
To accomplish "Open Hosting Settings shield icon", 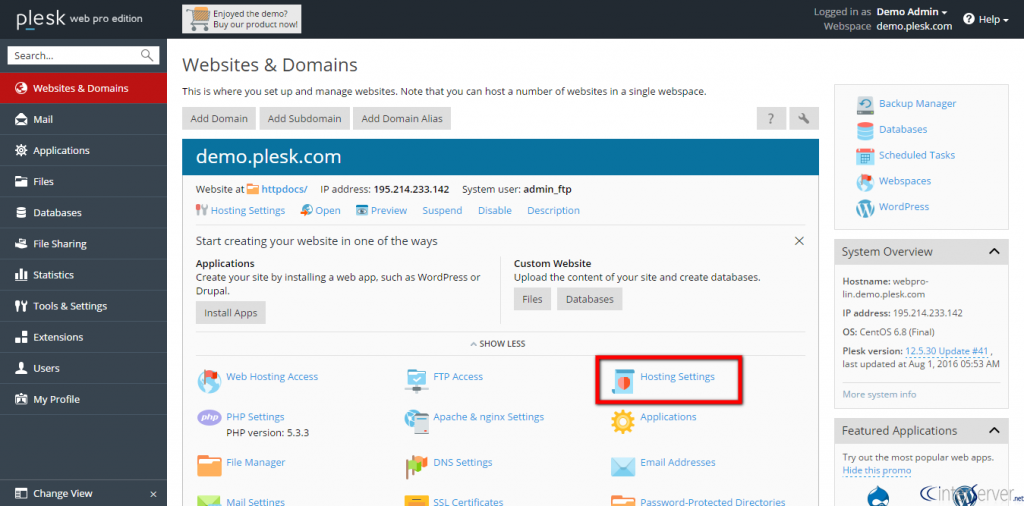I will tap(623, 381).
